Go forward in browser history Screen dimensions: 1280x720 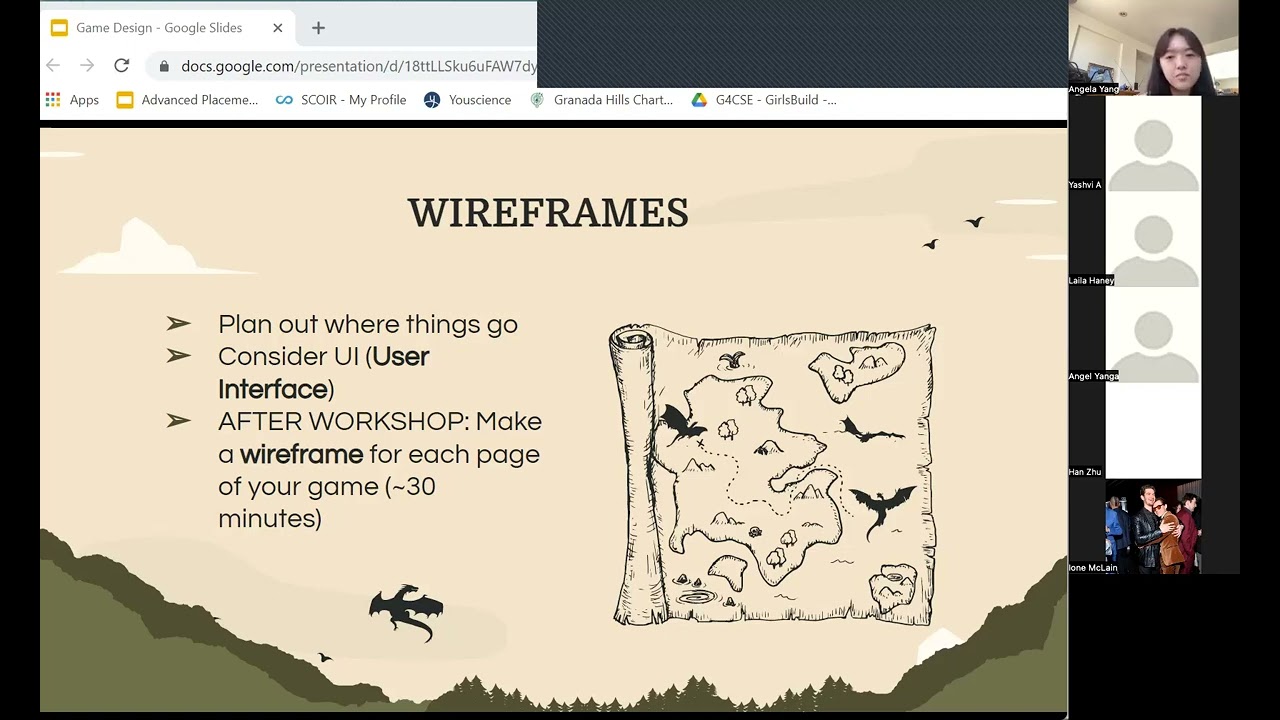click(x=87, y=66)
